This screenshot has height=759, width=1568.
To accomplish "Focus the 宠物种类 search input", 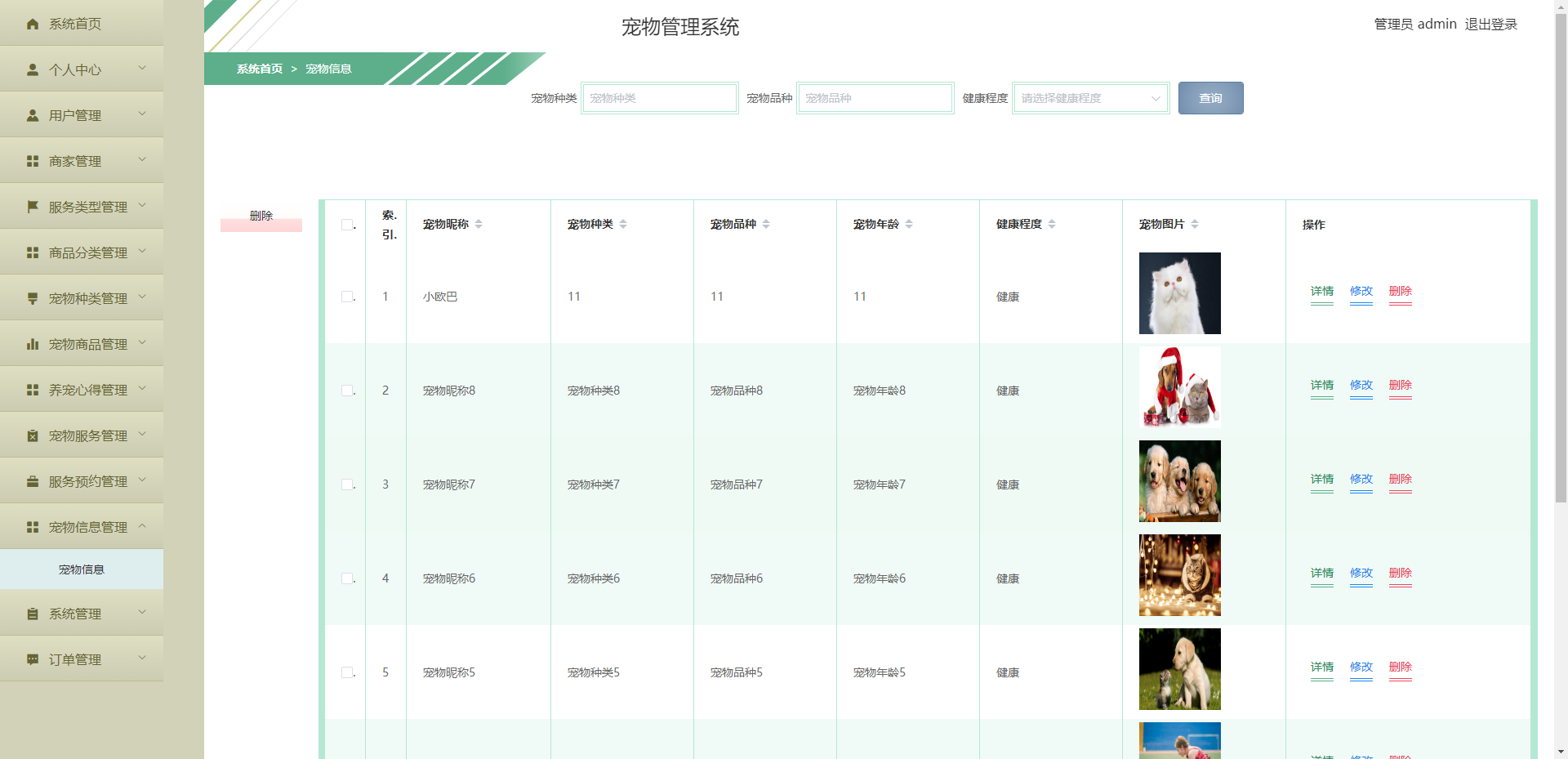I will 660,98.
